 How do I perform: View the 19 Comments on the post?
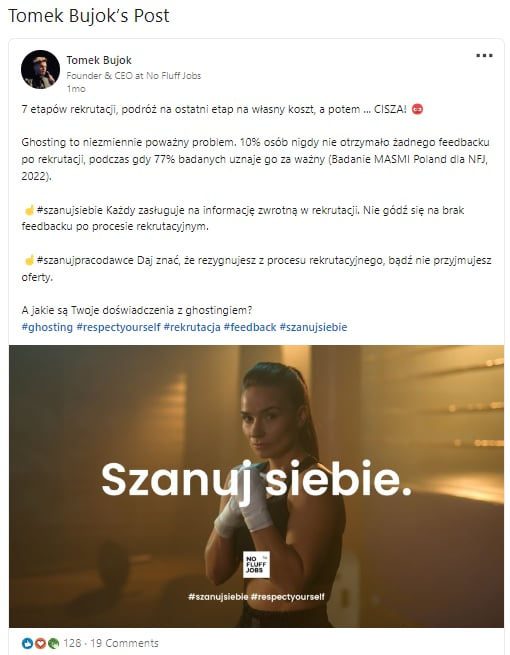(124, 643)
